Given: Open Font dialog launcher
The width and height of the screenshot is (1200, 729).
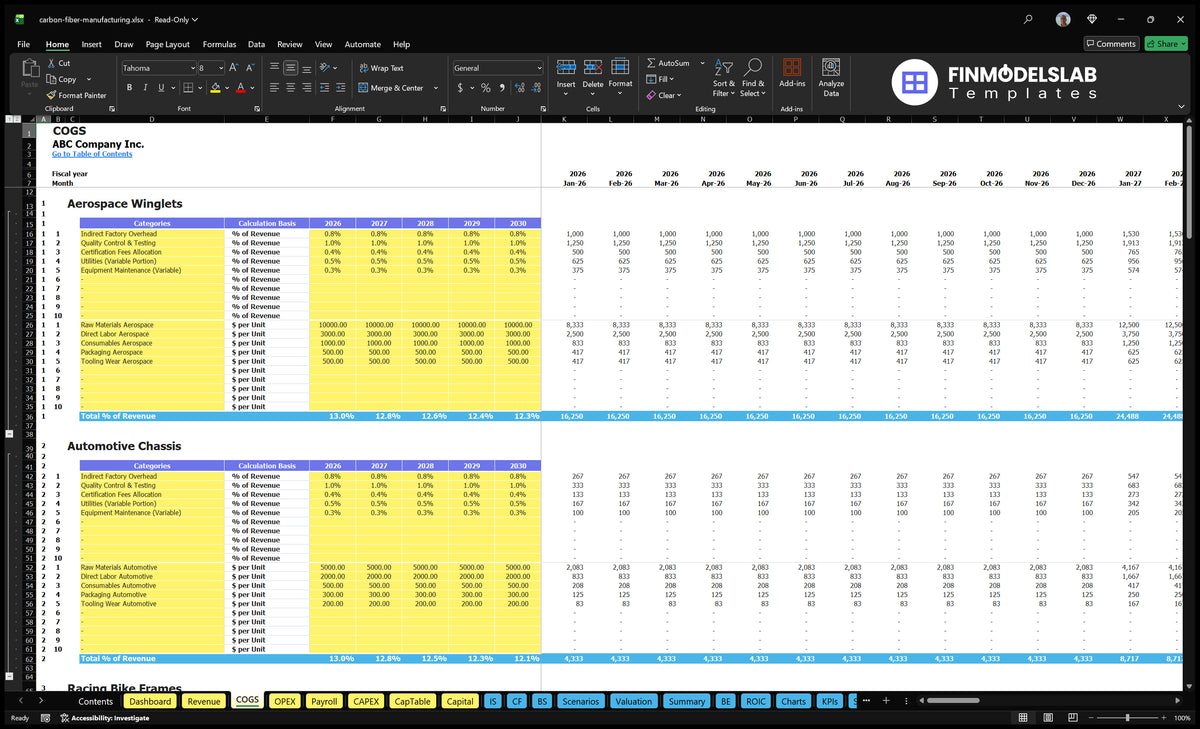Looking at the screenshot, I should click(x=256, y=108).
